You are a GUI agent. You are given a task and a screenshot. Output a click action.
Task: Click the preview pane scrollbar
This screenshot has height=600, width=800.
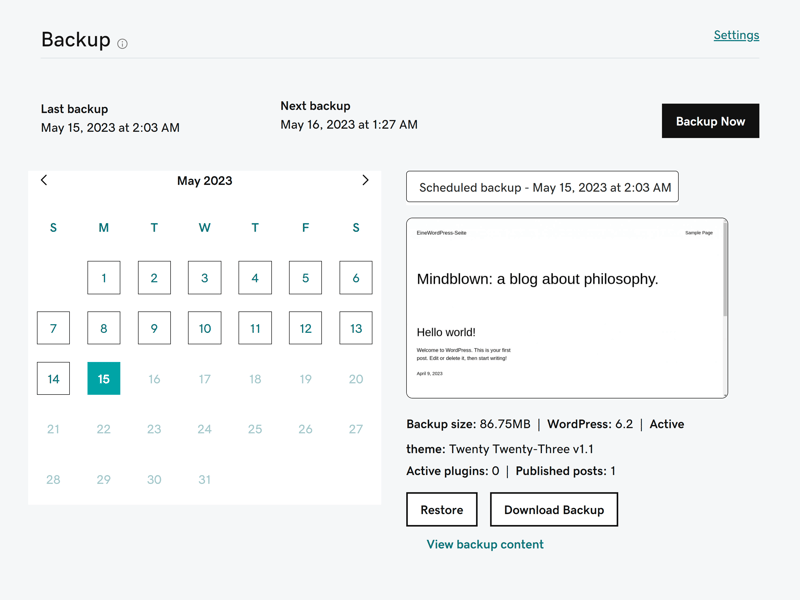[725, 269]
